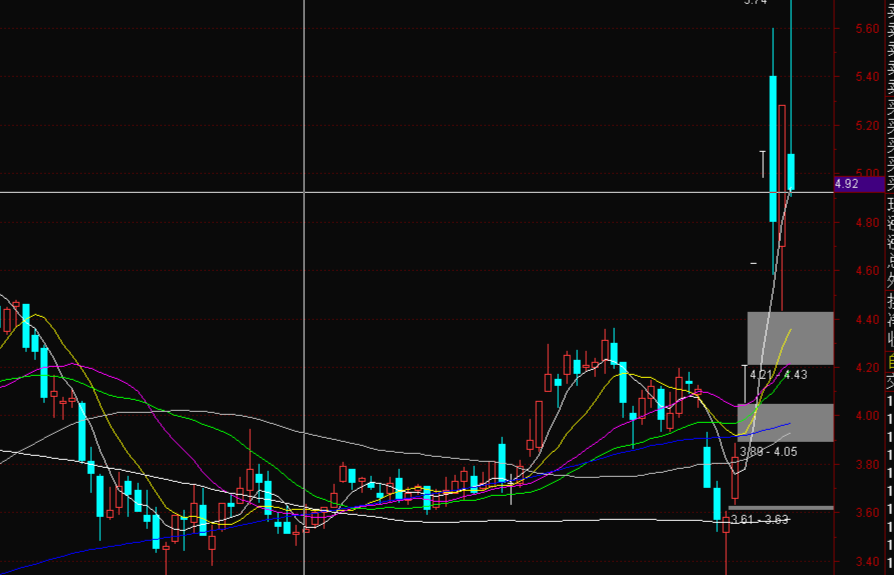Click the 3.60 price axis label
This screenshot has width=894, height=575.
point(867,513)
